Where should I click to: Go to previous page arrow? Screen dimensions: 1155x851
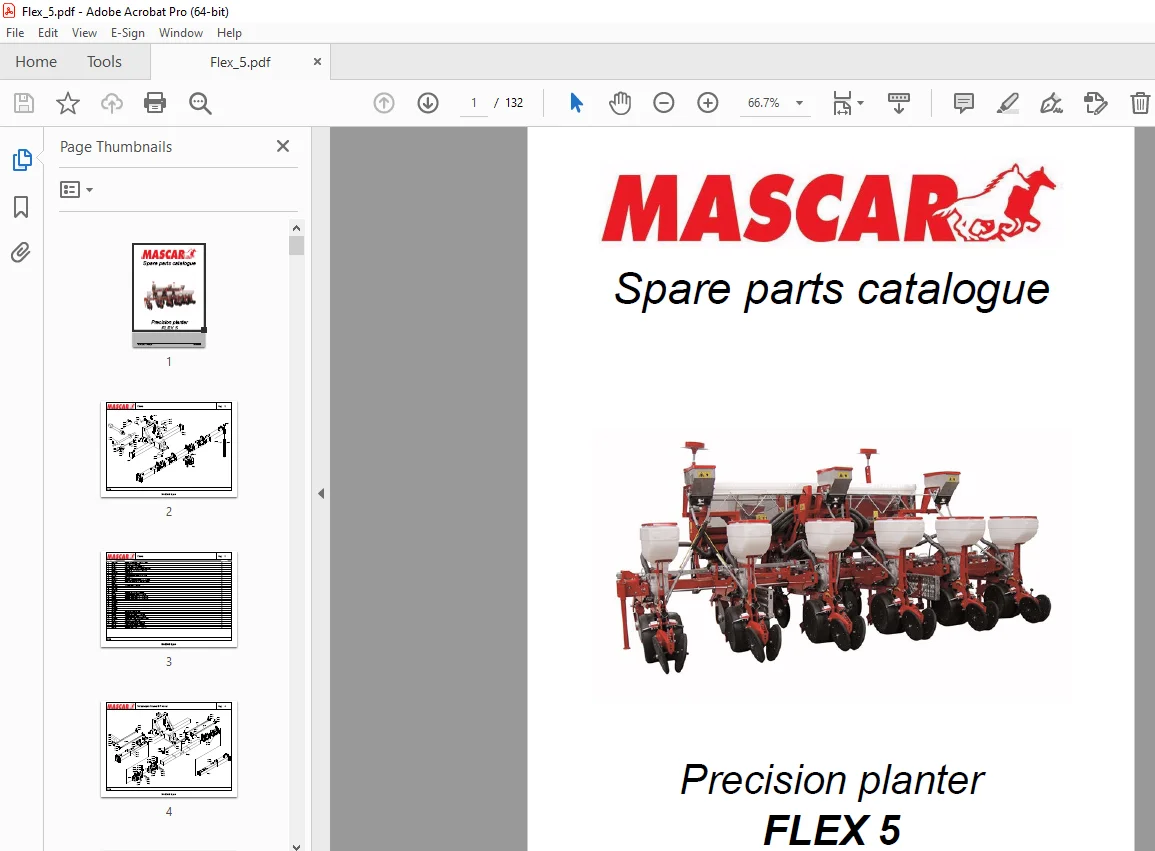pyautogui.click(x=384, y=103)
